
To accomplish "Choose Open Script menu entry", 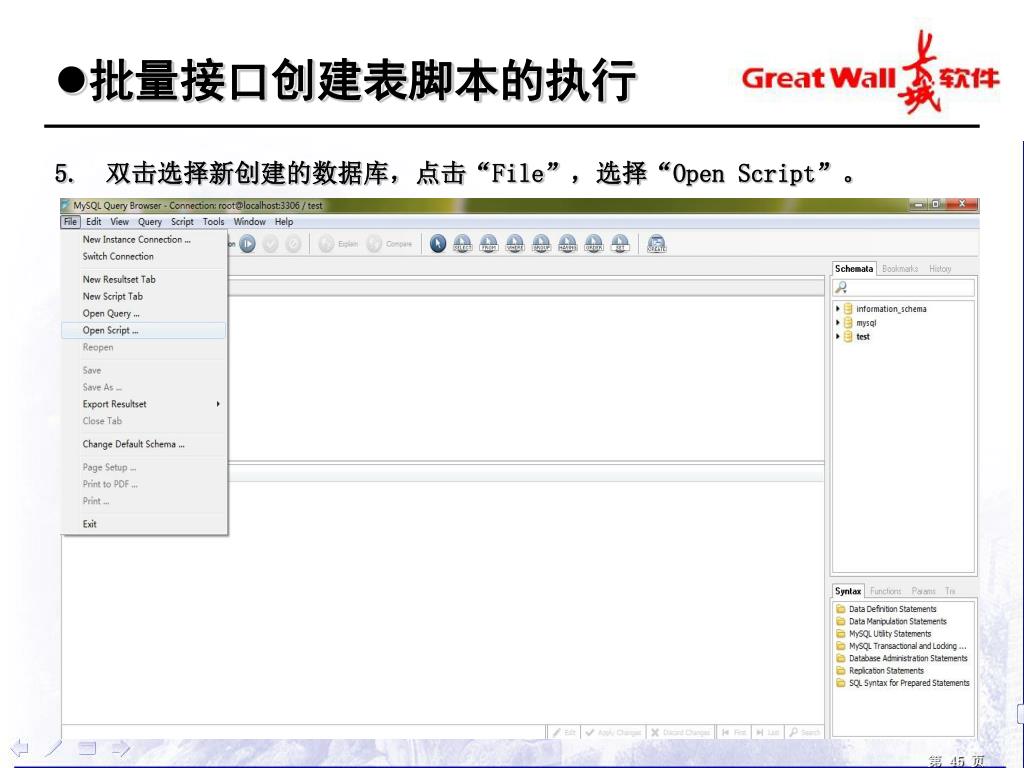I will pos(144,330).
